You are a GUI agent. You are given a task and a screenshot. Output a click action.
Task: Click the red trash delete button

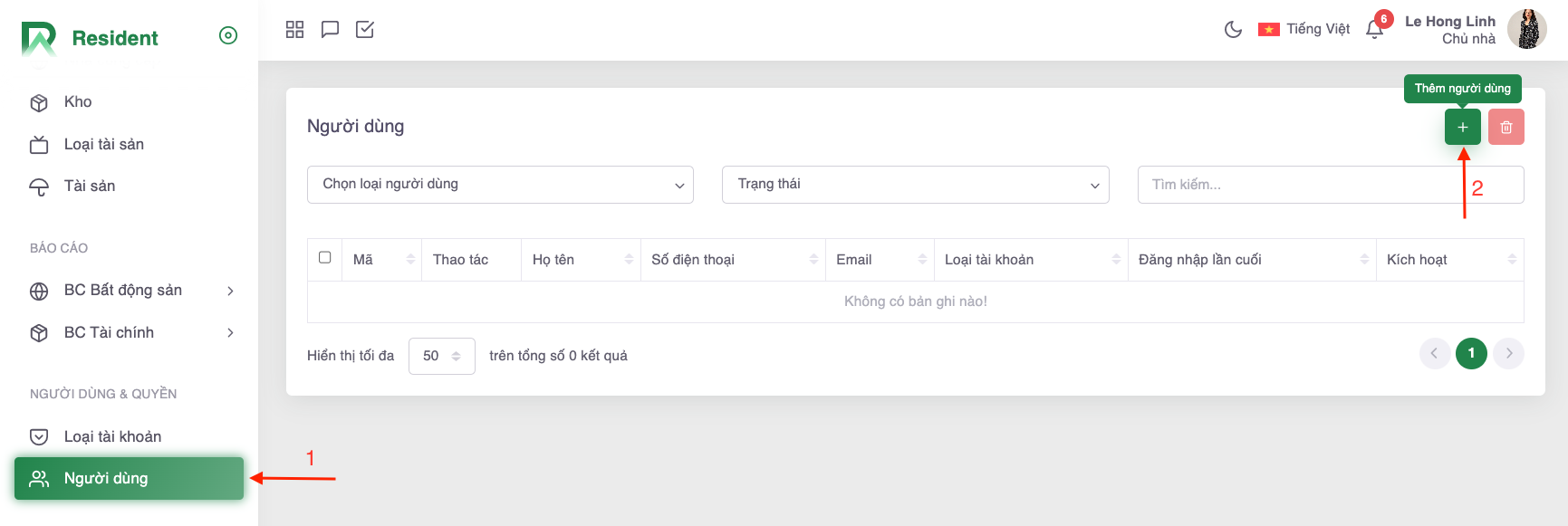[1505, 127]
